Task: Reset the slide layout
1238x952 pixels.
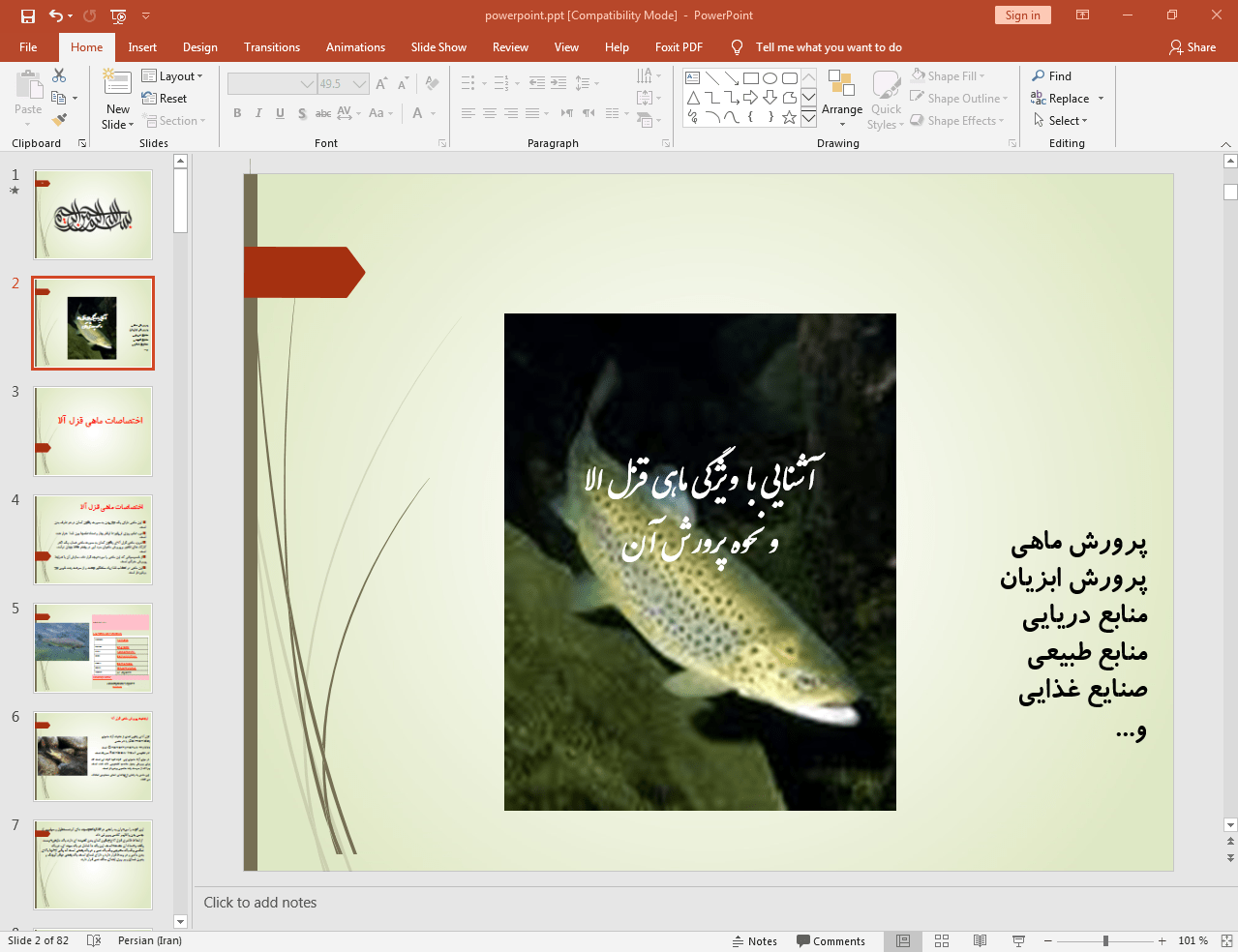Action: click(x=165, y=99)
